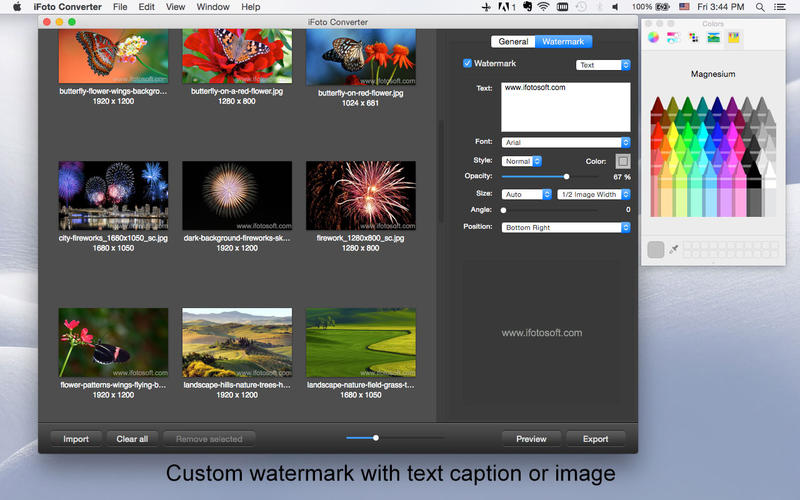The height and width of the screenshot is (500, 800).
Task: Open the watermark type dropdown showing Text
Action: [603, 65]
